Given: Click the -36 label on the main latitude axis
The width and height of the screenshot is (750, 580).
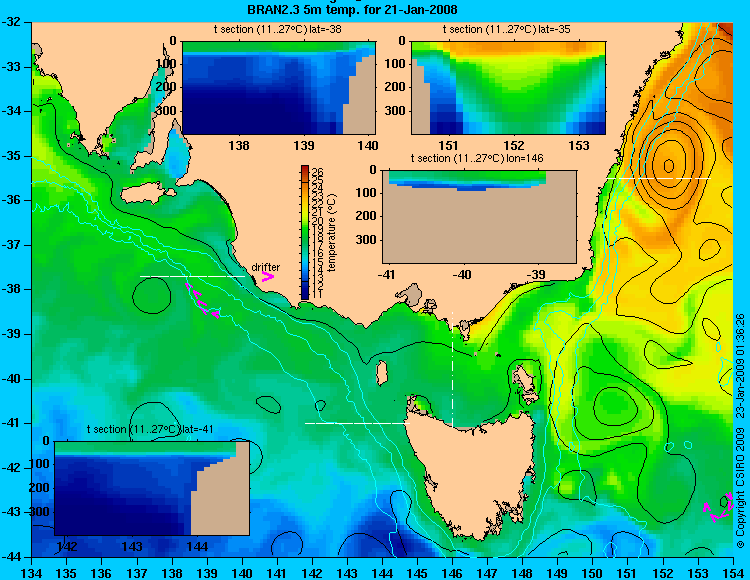Looking at the screenshot, I should (x=13, y=200).
